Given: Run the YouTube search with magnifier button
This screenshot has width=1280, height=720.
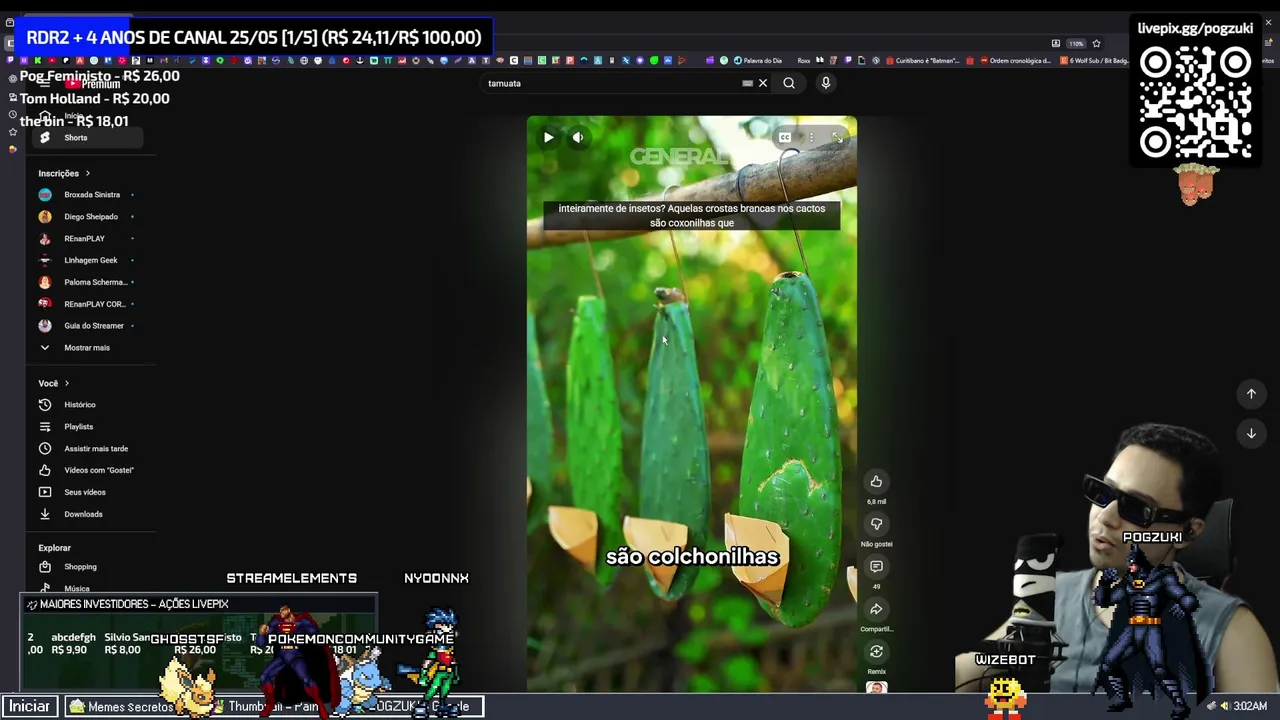Looking at the screenshot, I should point(789,83).
